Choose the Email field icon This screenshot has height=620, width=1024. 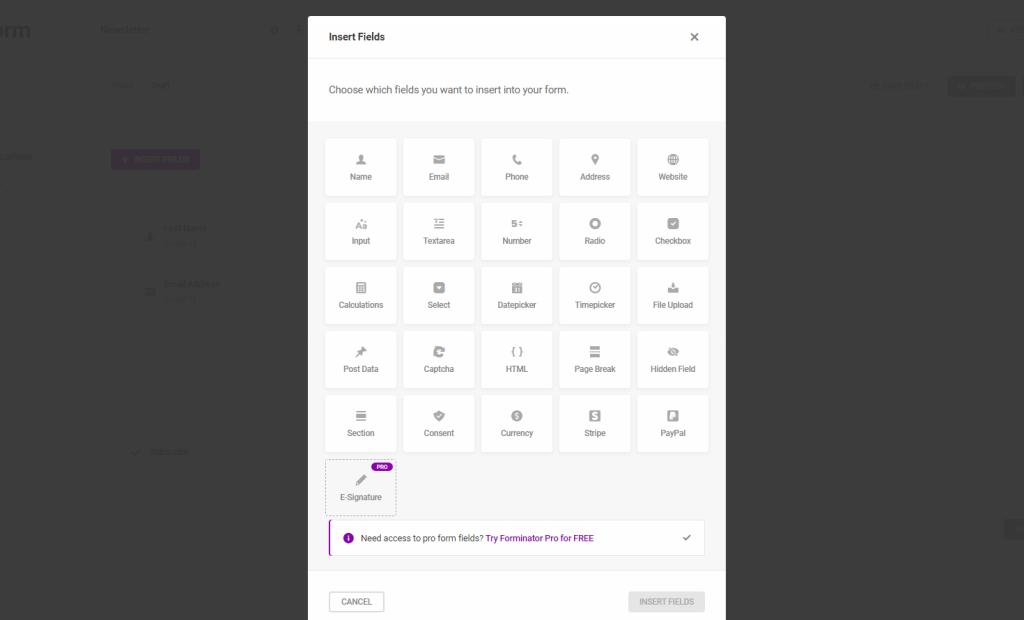pyautogui.click(x=439, y=159)
